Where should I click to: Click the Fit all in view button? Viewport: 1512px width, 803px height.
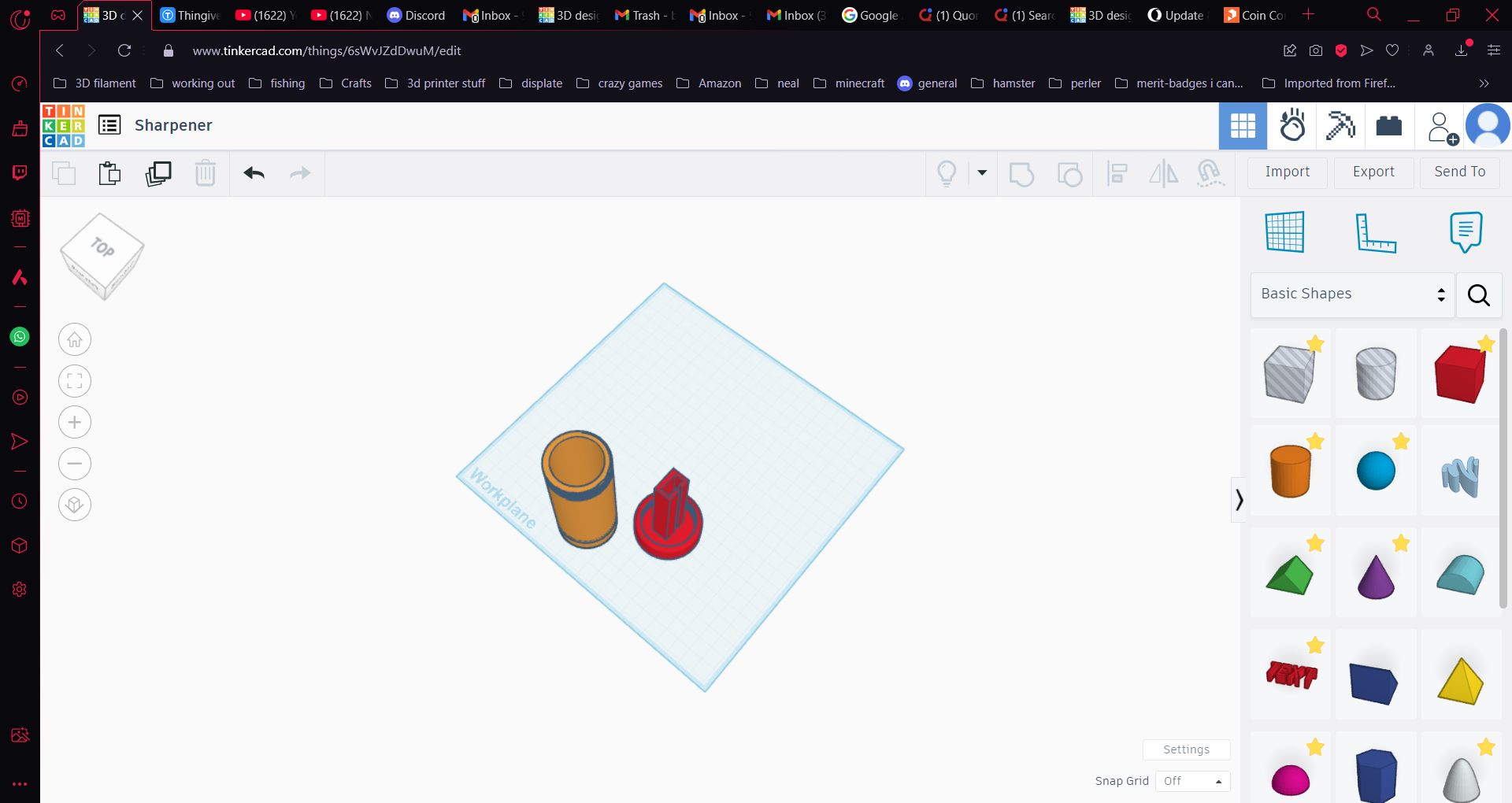click(75, 381)
